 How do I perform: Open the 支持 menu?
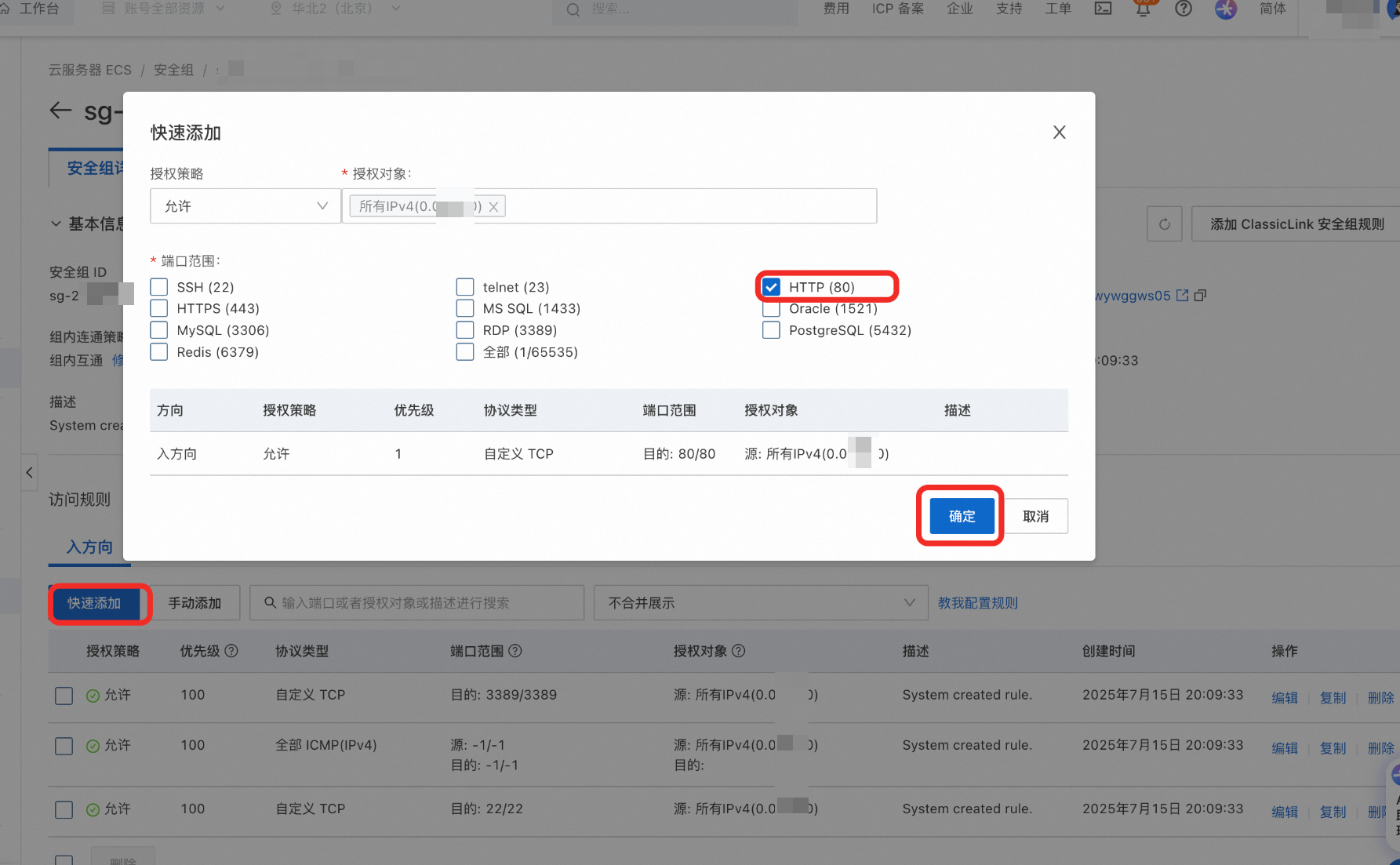tap(1009, 9)
